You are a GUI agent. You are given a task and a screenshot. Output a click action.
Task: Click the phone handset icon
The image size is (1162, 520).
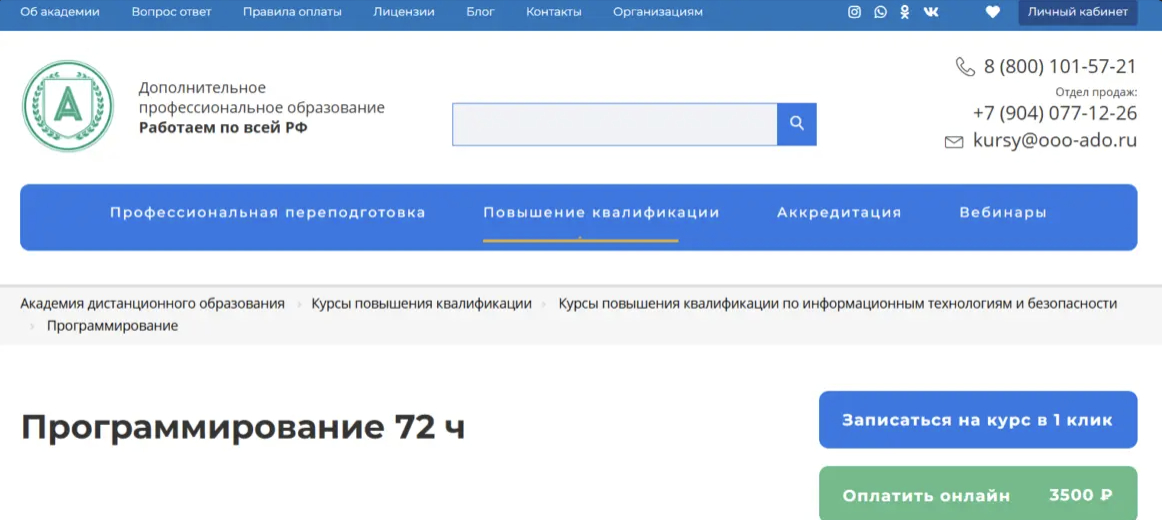(965, 67)
